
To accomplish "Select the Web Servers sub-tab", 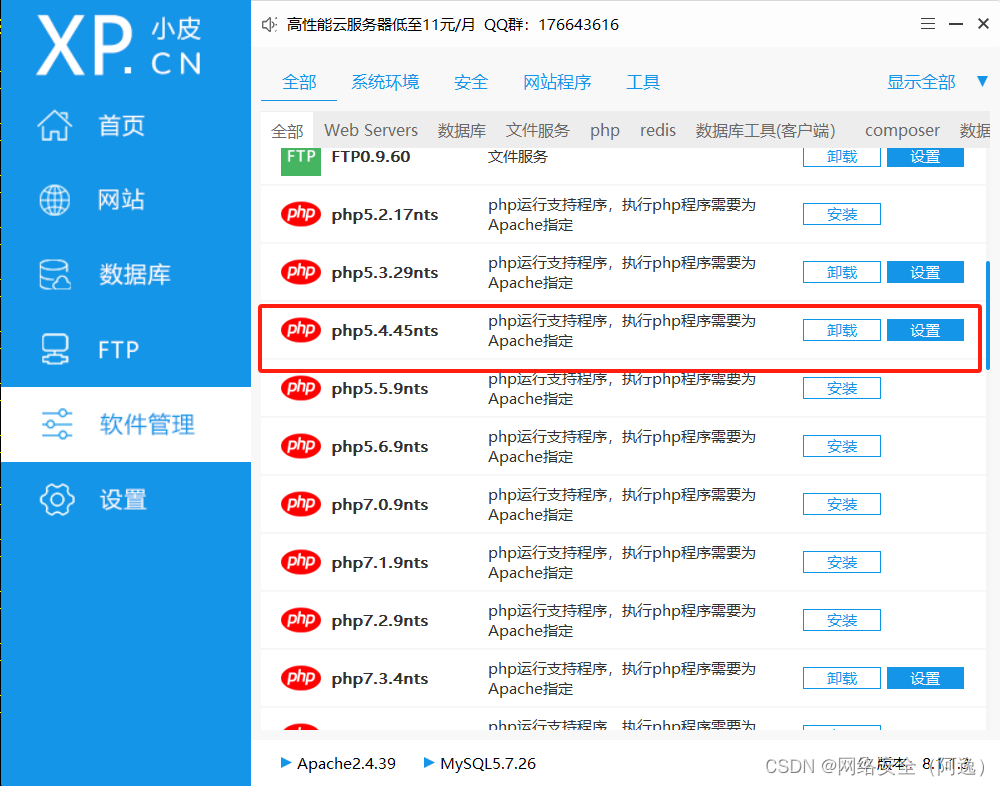I will tap(371, 130).
